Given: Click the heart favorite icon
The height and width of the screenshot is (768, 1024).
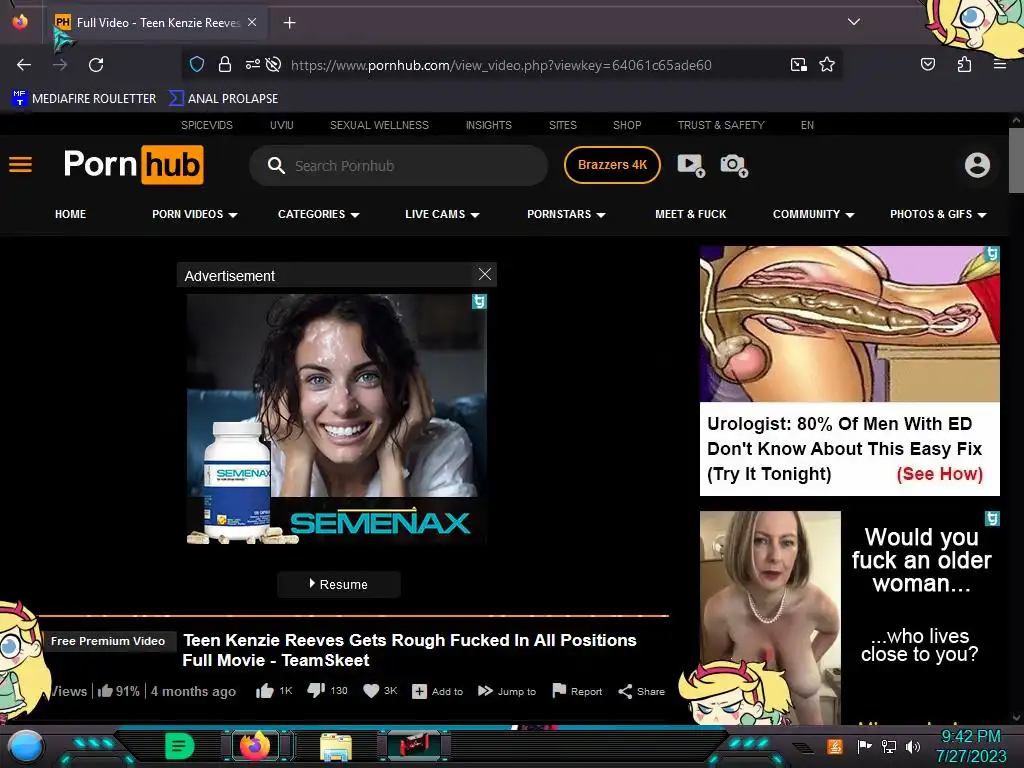Looking at the screenshot, I should point(371,691).
